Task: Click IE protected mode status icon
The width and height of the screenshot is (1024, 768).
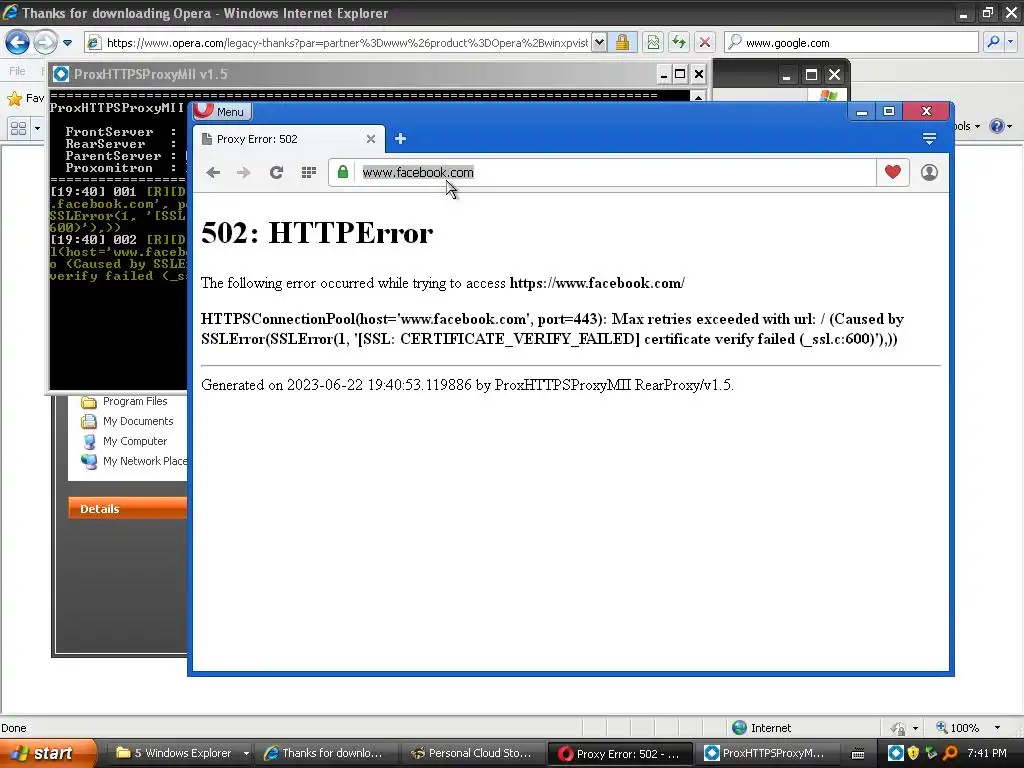Action: 899,728
